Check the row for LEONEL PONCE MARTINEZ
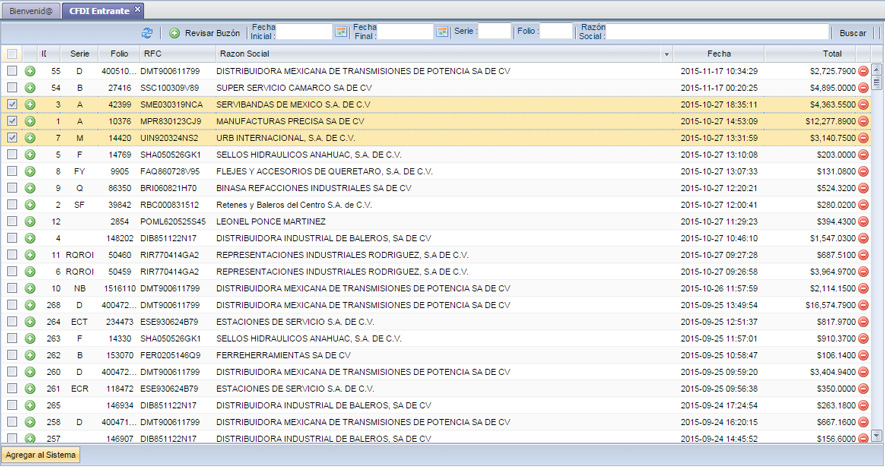 [x=12, y=221]
